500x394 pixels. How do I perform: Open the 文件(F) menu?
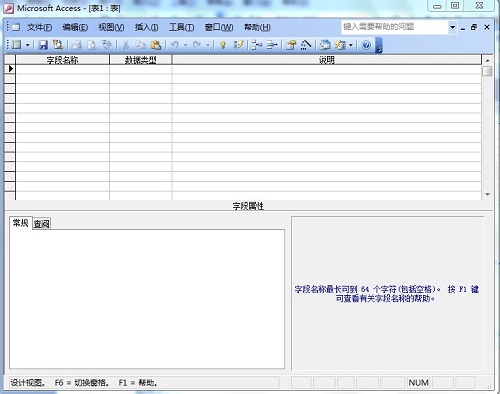39,27
